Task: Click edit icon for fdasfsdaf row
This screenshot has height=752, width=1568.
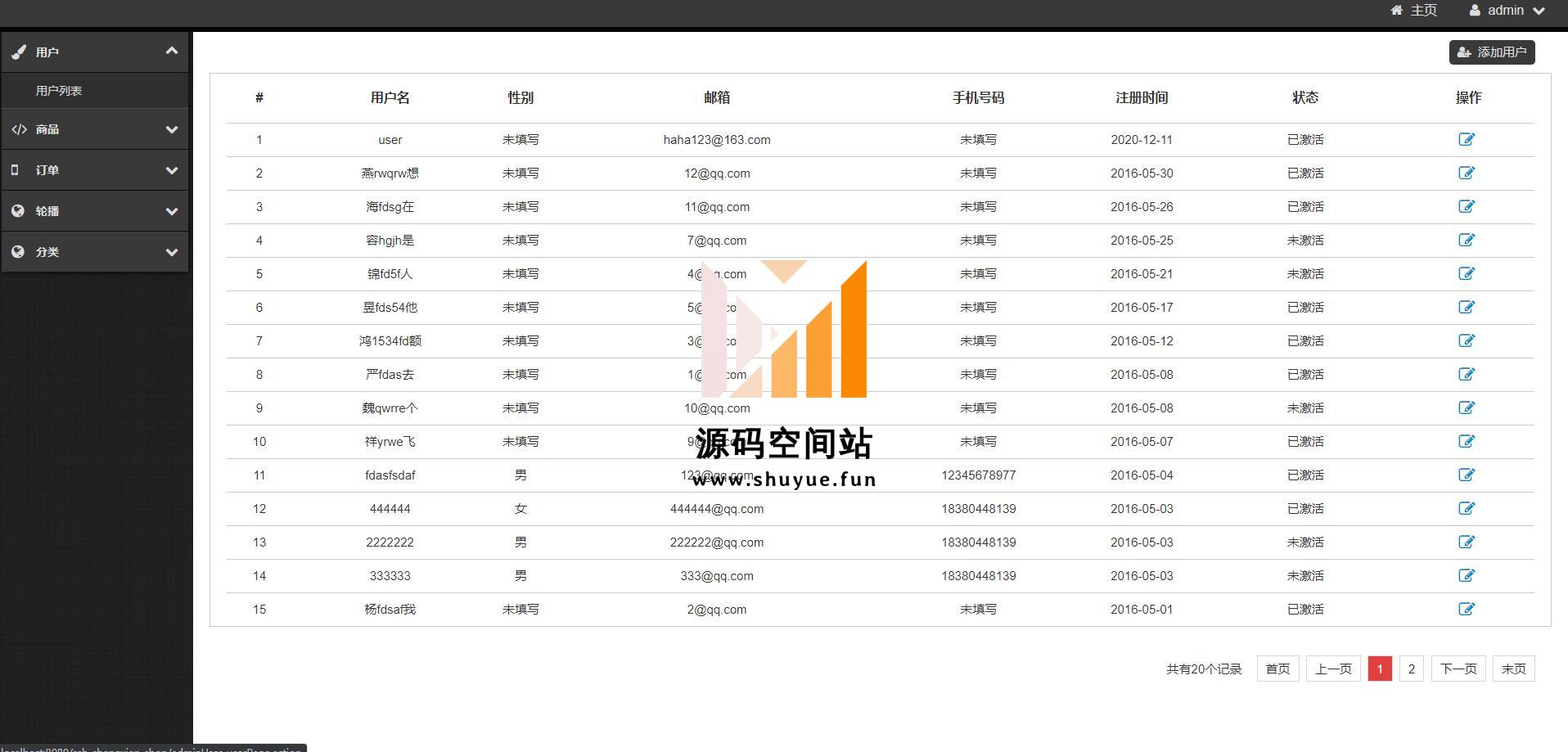Action: tap(1467, 475)
